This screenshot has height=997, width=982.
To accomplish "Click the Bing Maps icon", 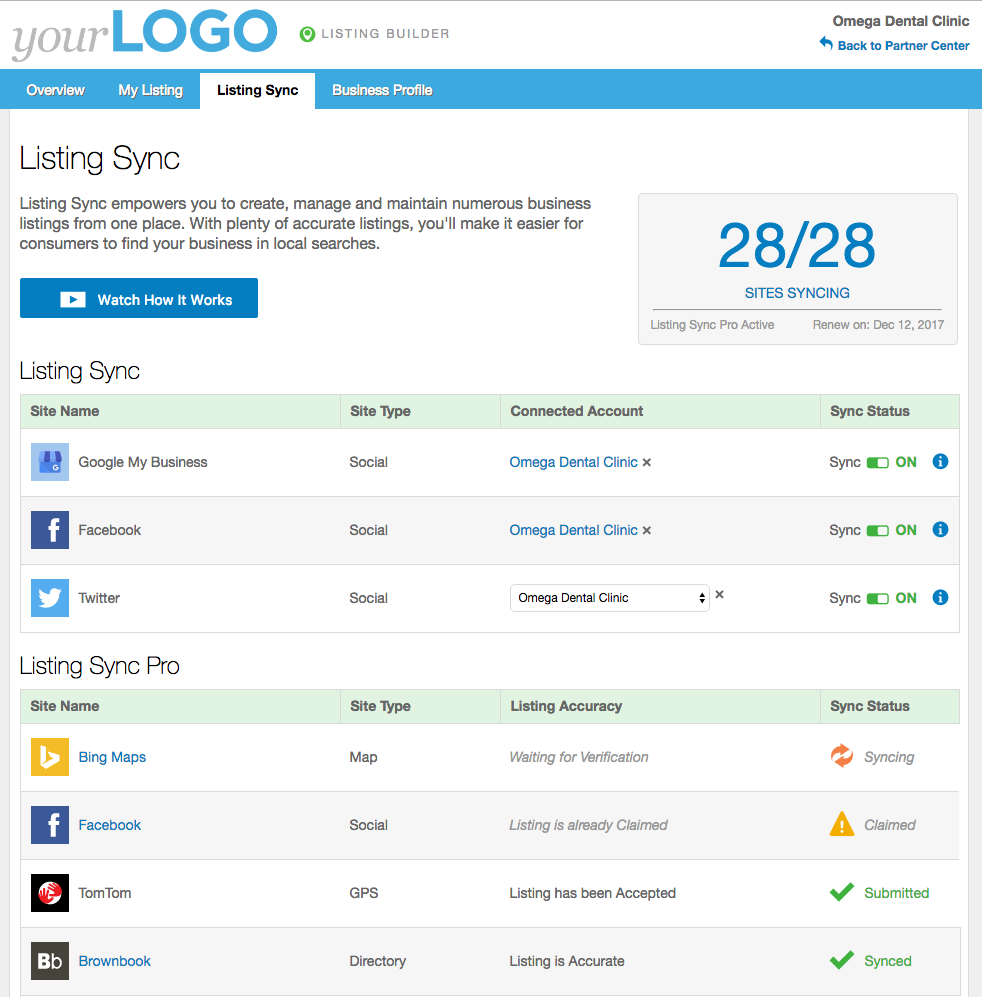I will tap(50, 757).
